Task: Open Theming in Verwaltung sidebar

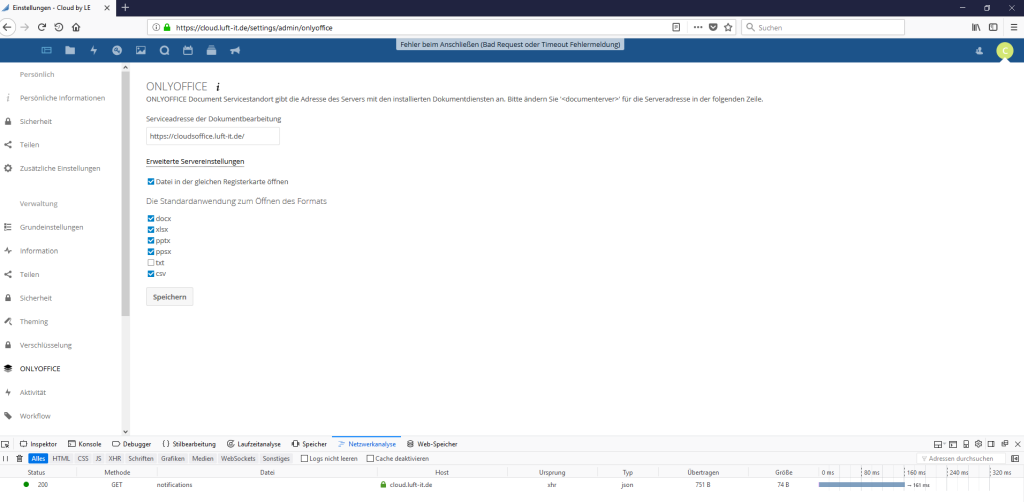Action: coord(34,322)
